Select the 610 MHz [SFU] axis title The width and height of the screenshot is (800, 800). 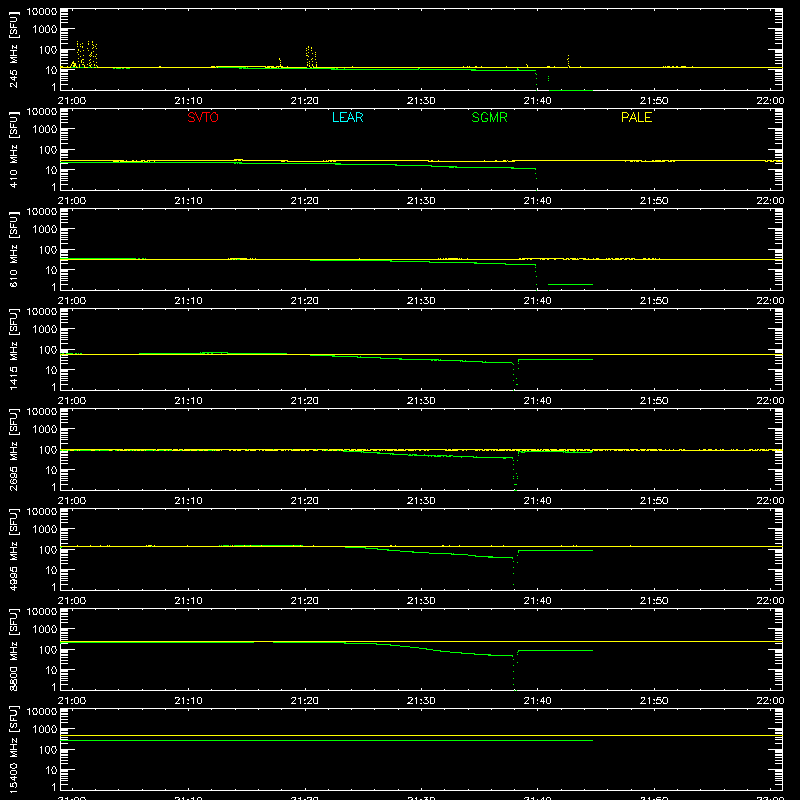[13, 249]
